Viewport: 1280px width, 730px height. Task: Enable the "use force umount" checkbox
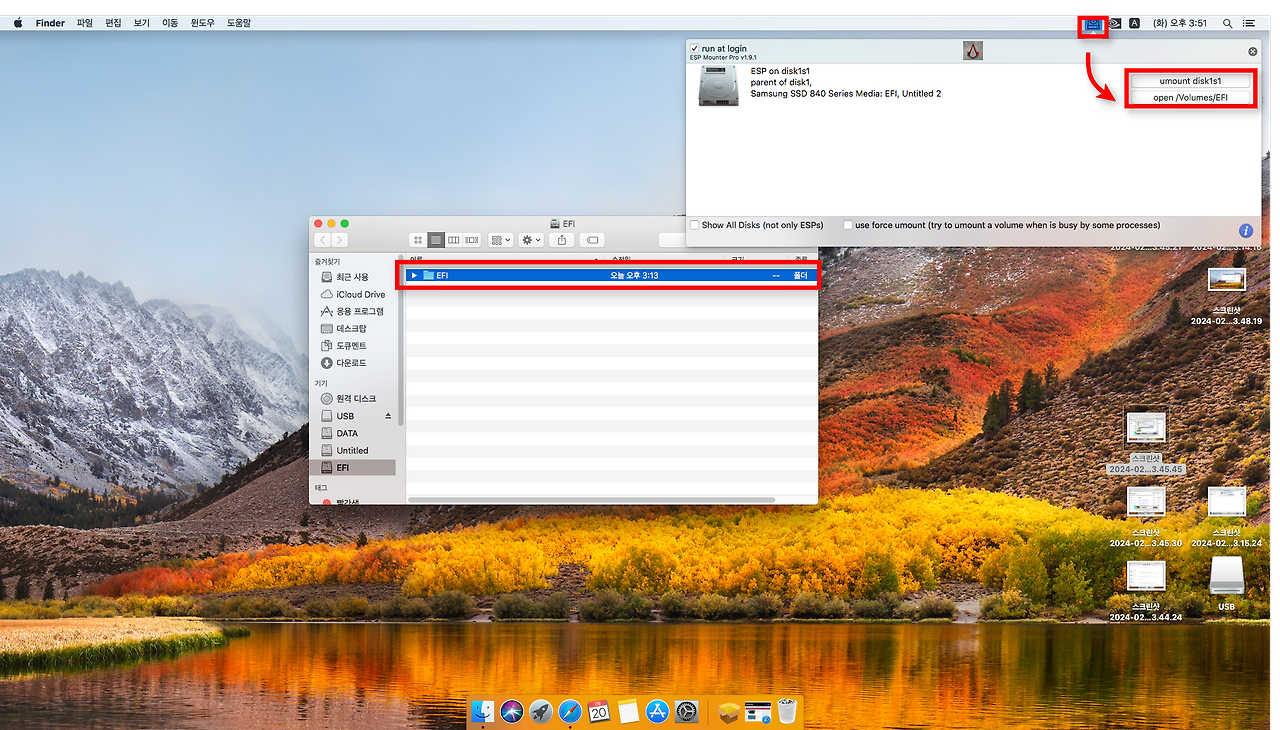coord(848,225)
